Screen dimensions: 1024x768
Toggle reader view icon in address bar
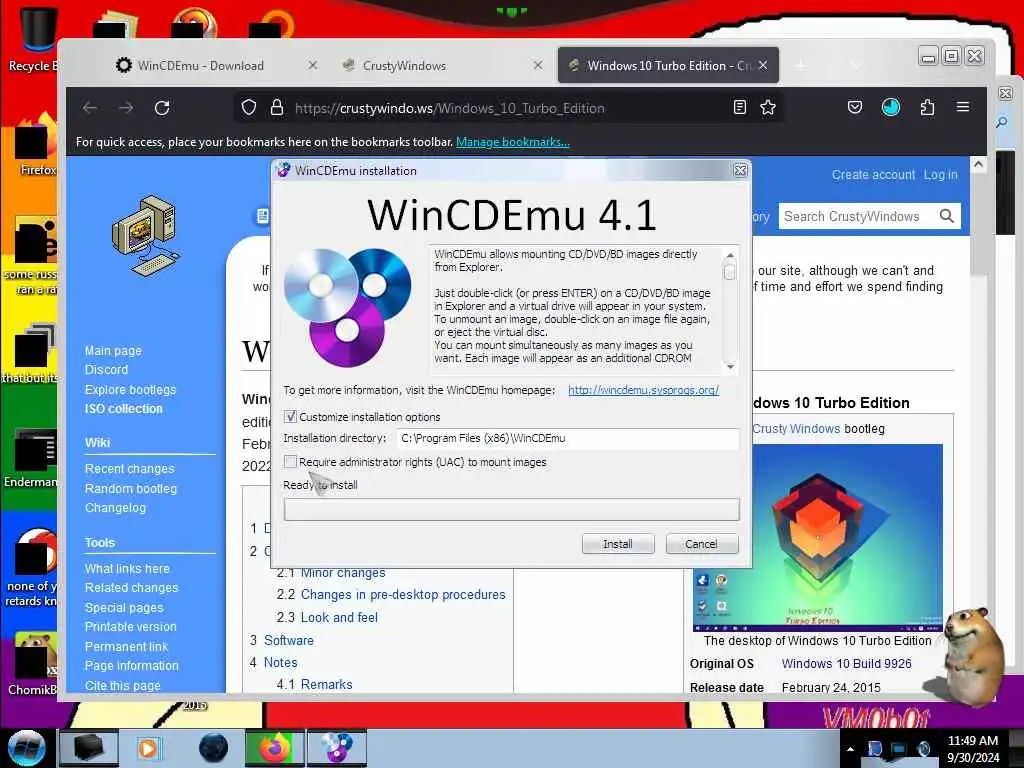coord(739,108)
